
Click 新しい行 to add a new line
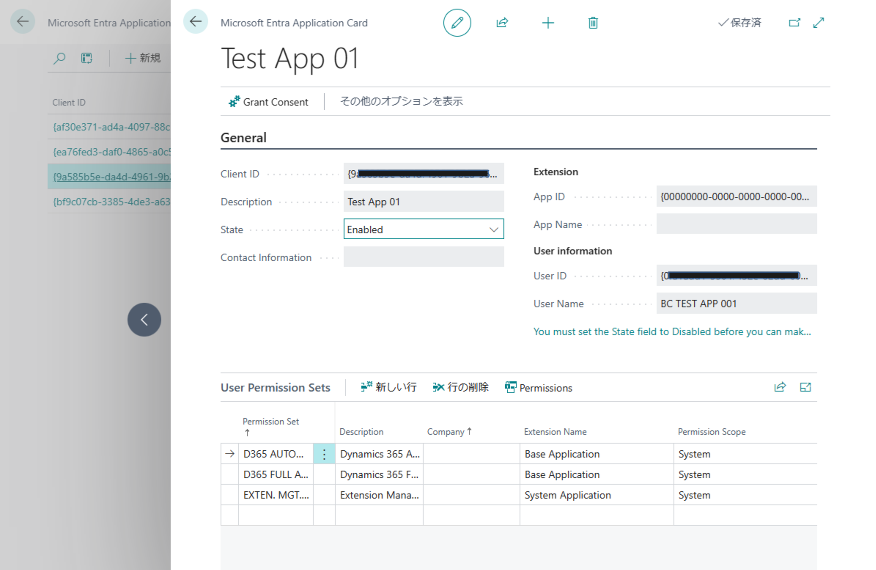coord(388,387)
